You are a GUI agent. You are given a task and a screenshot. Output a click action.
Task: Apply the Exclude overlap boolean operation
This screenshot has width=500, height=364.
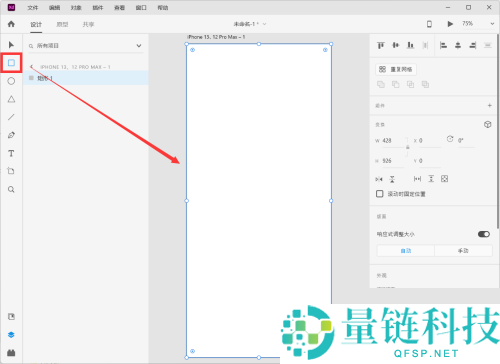(x=425, y=84)
